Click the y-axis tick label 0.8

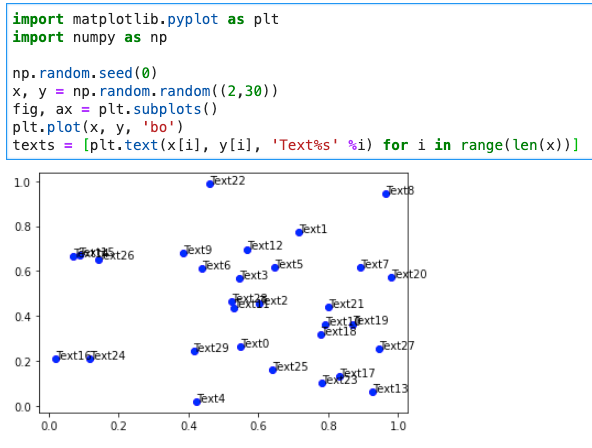pos(22,227)
